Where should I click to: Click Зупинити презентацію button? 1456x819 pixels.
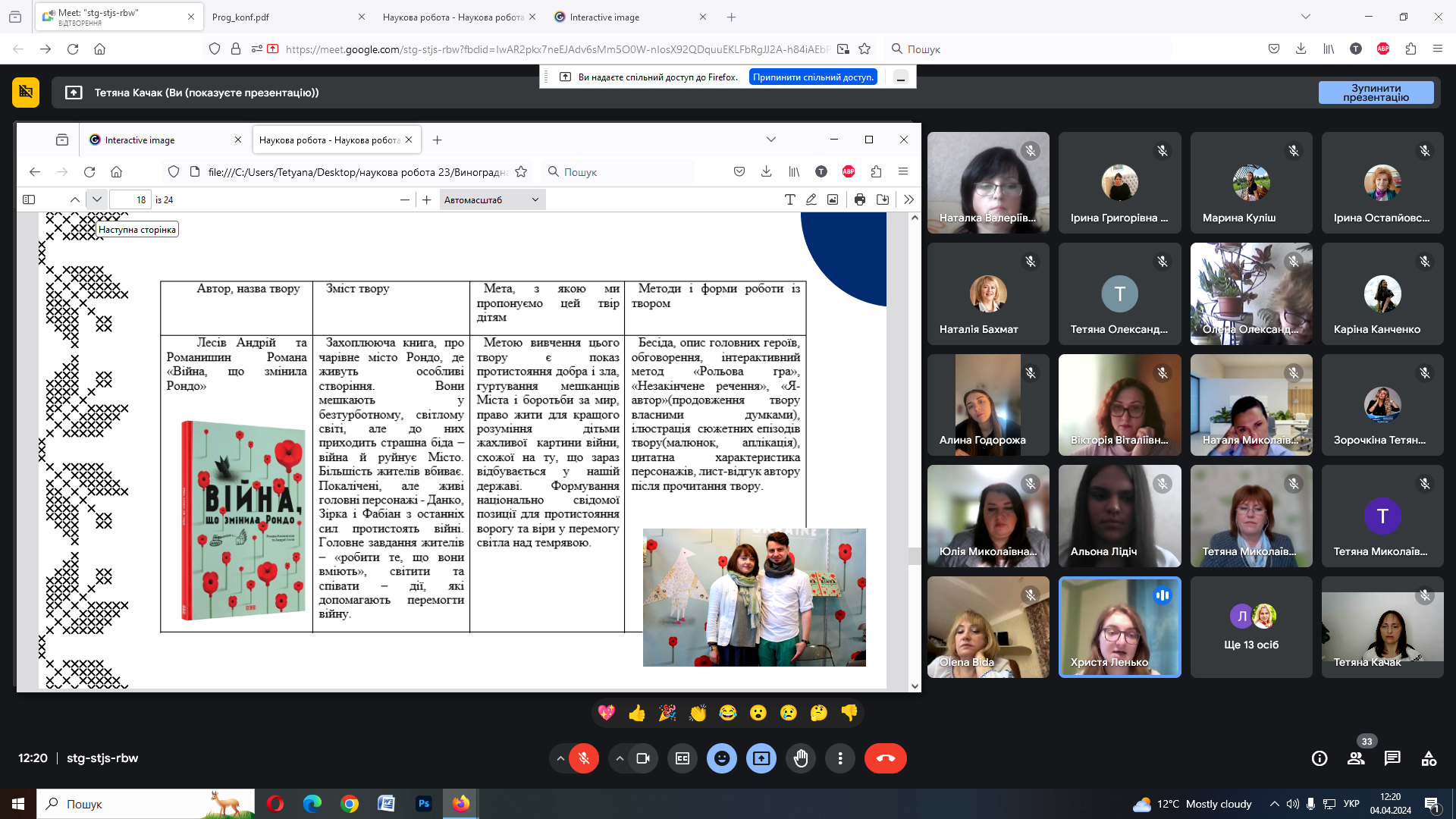tap(1376, 93)
